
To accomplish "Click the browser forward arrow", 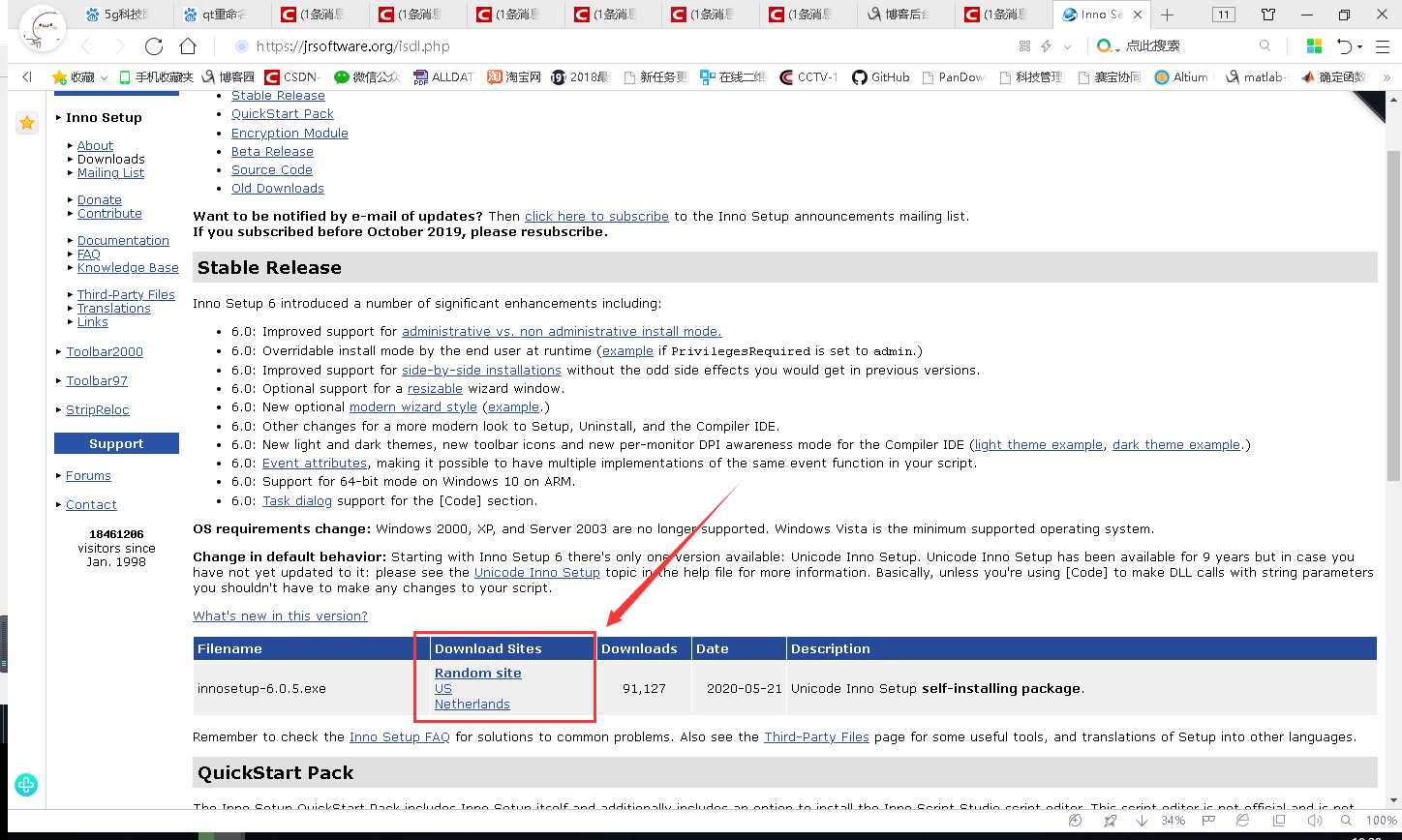I will [x=119, y=46].
